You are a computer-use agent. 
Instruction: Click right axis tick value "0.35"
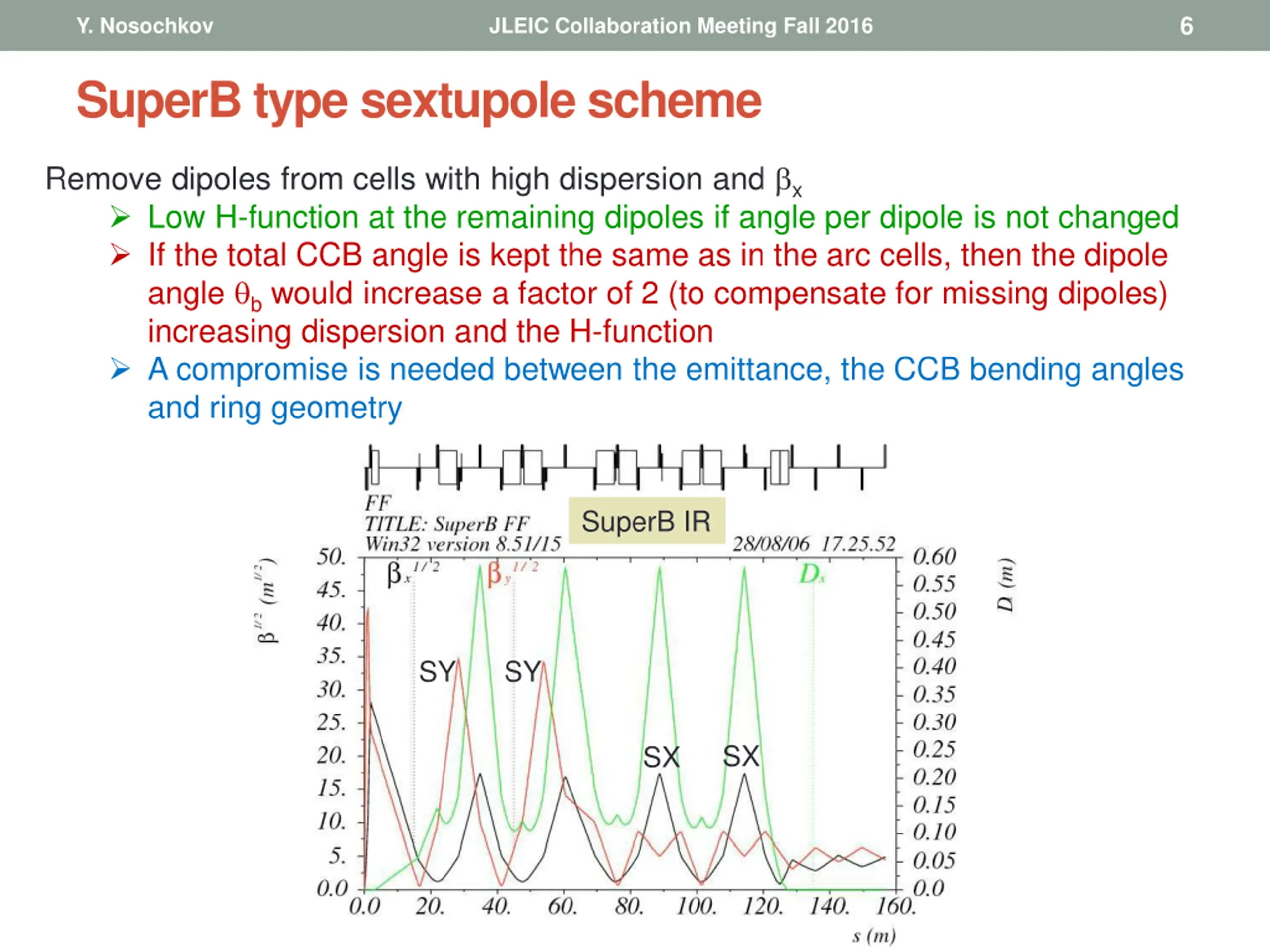point(935,695)
